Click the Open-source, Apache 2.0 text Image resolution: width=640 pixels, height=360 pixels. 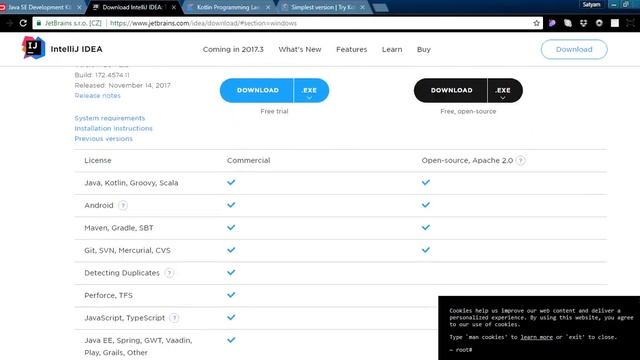pos(467,160)
